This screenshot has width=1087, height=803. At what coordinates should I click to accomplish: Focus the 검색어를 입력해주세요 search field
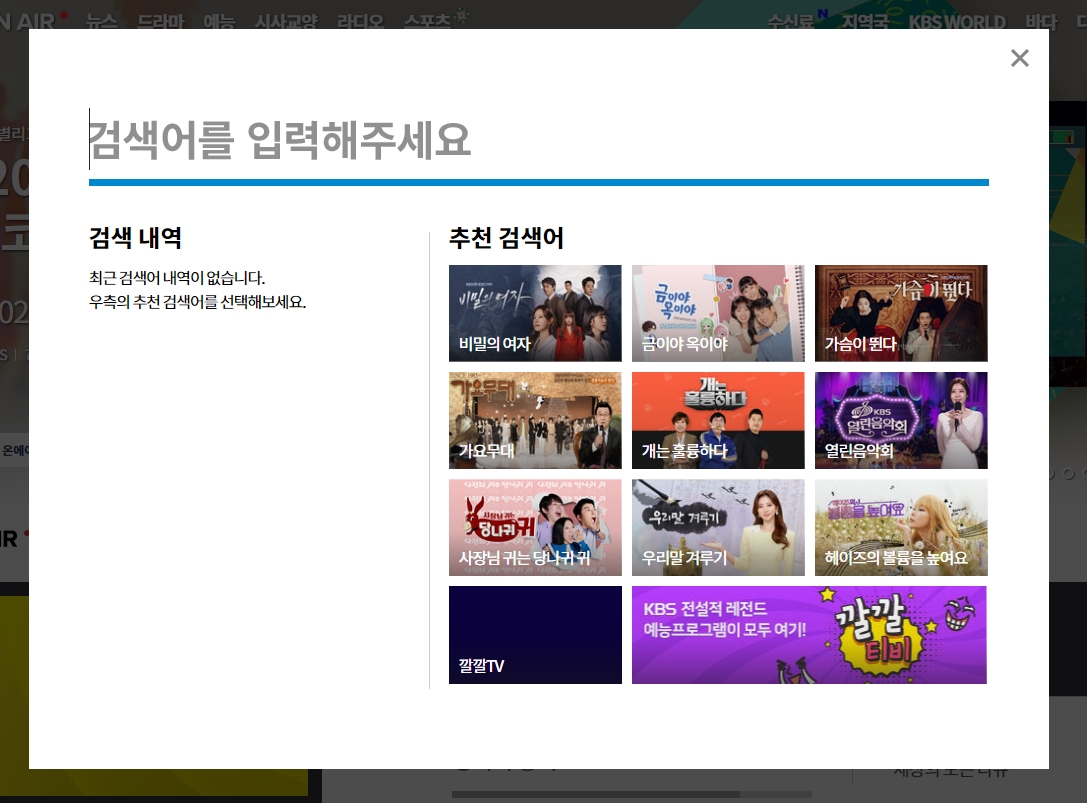coord(539,139)
